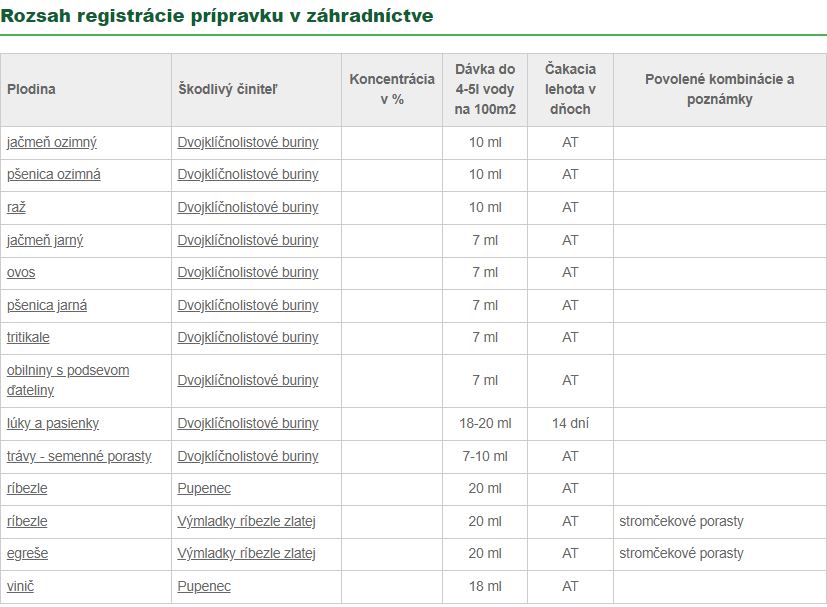This screenshot has height=607, width=827.
Task: Open obilniny s podsevom ďateliny link
Action: 68,380
